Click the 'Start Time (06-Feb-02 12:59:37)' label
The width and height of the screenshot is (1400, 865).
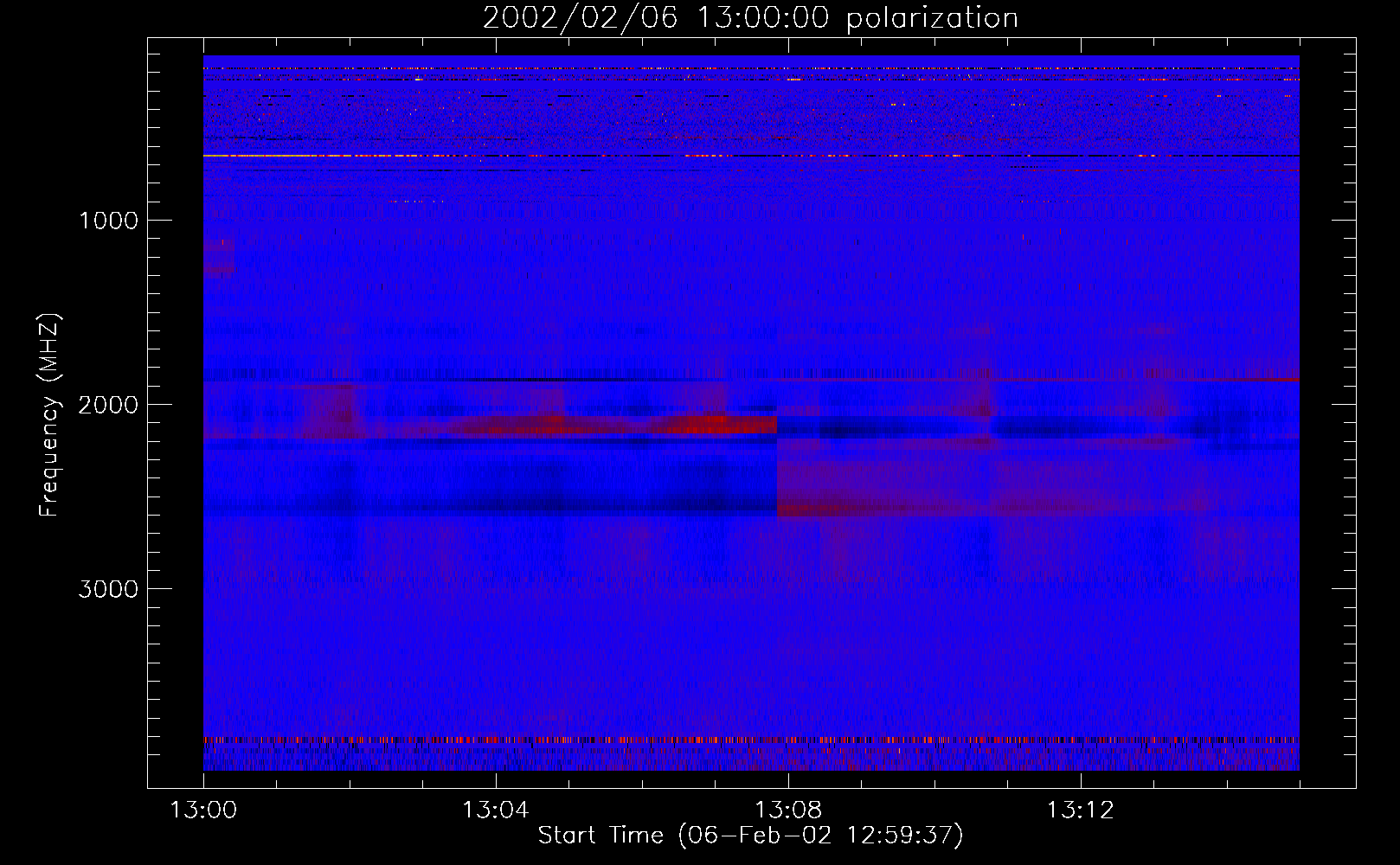pos(750,836)
